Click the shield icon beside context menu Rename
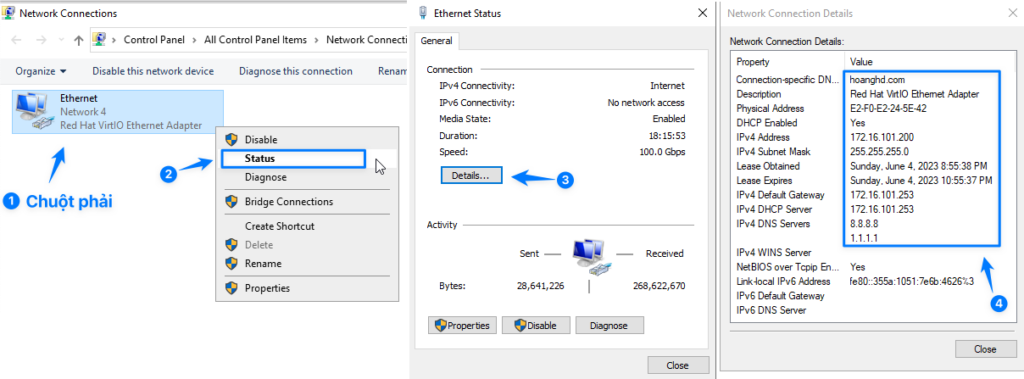 [231, 263]
